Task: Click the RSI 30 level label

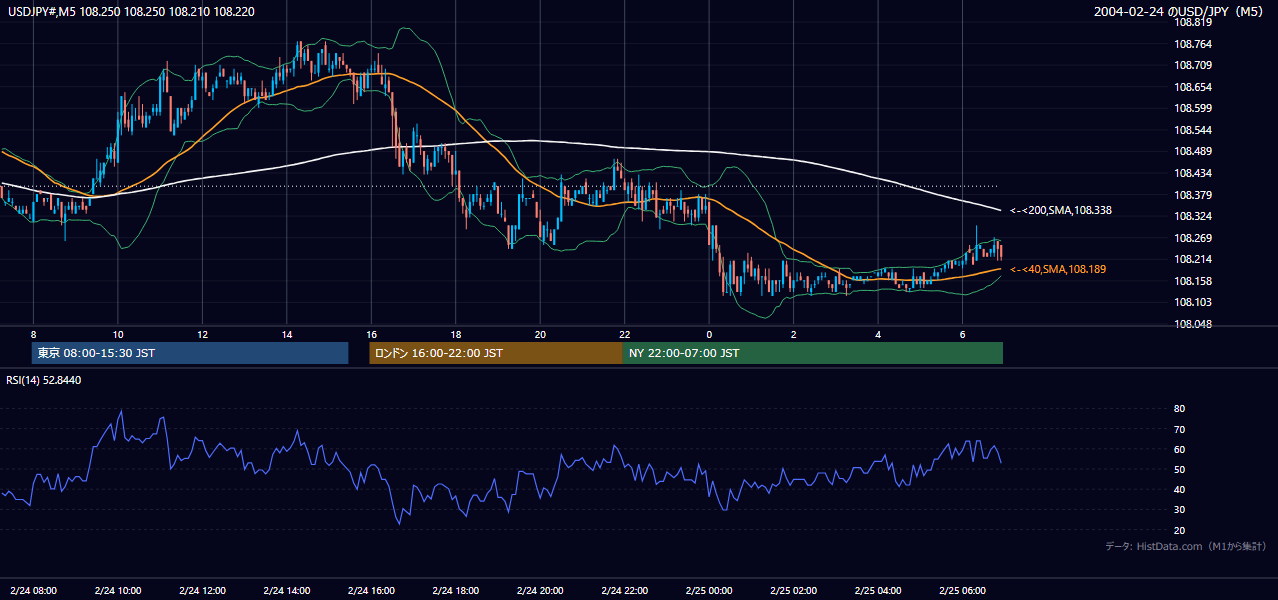Action: (x=1179, y=511)
